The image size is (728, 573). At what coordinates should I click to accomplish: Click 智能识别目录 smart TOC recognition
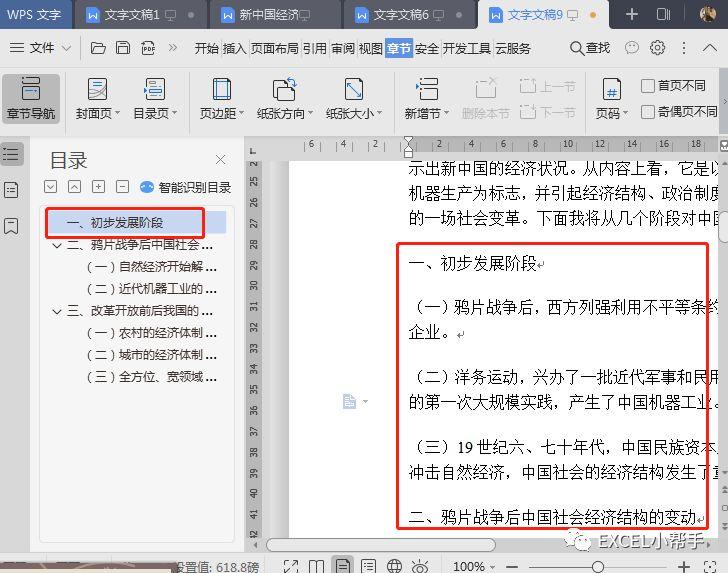(x=185, y=187)
